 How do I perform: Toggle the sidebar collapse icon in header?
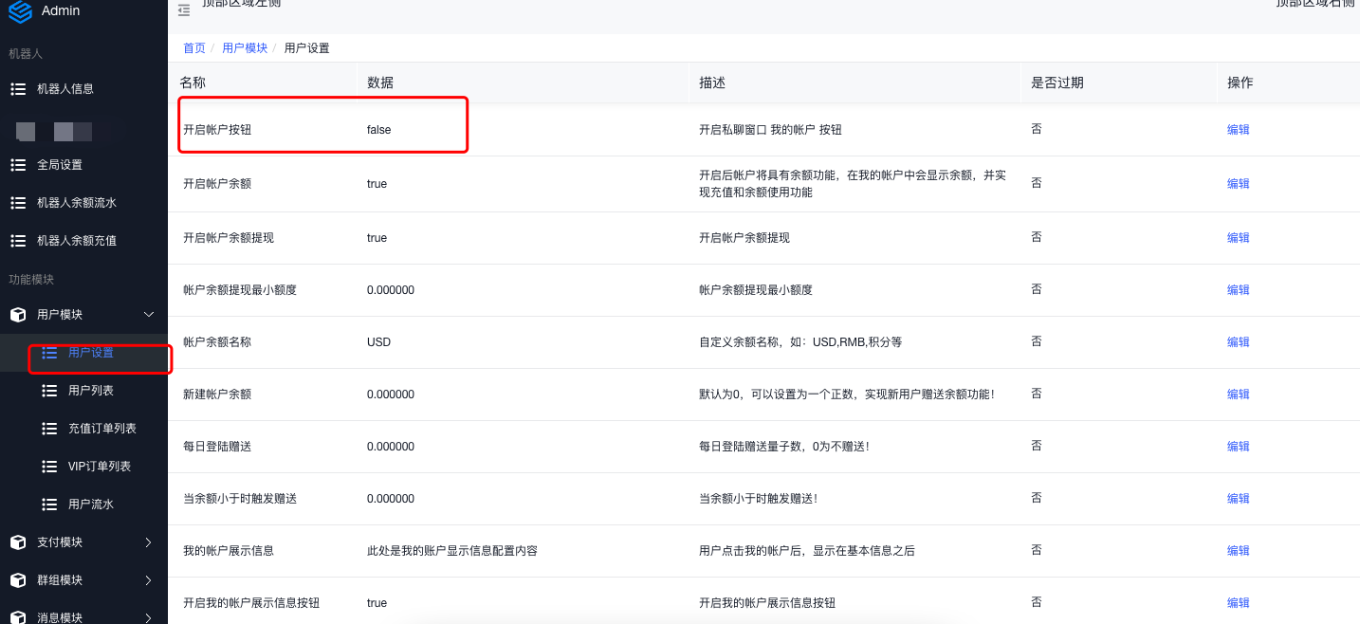(183, 10)
